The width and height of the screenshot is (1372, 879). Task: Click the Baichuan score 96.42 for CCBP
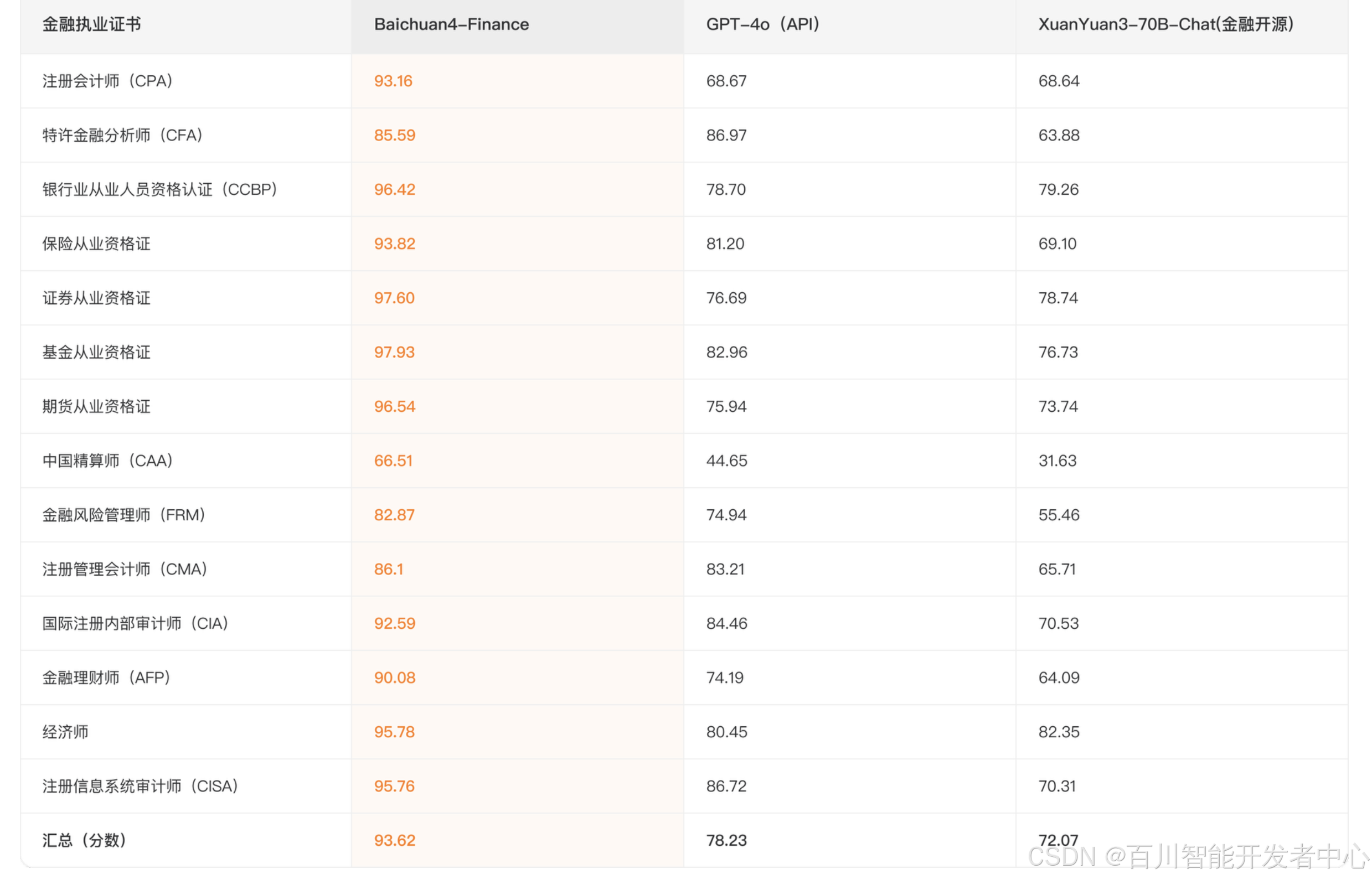(395, 189)
